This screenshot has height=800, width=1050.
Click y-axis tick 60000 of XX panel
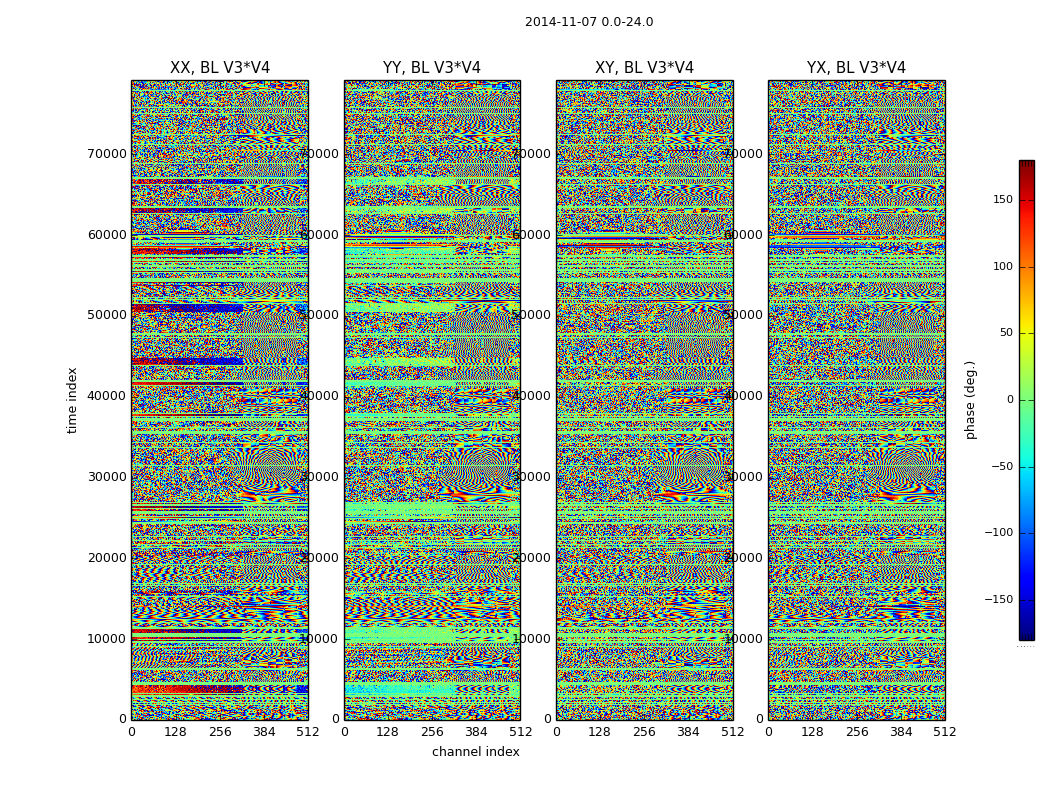pyautogui.click(x=106, y=234)
